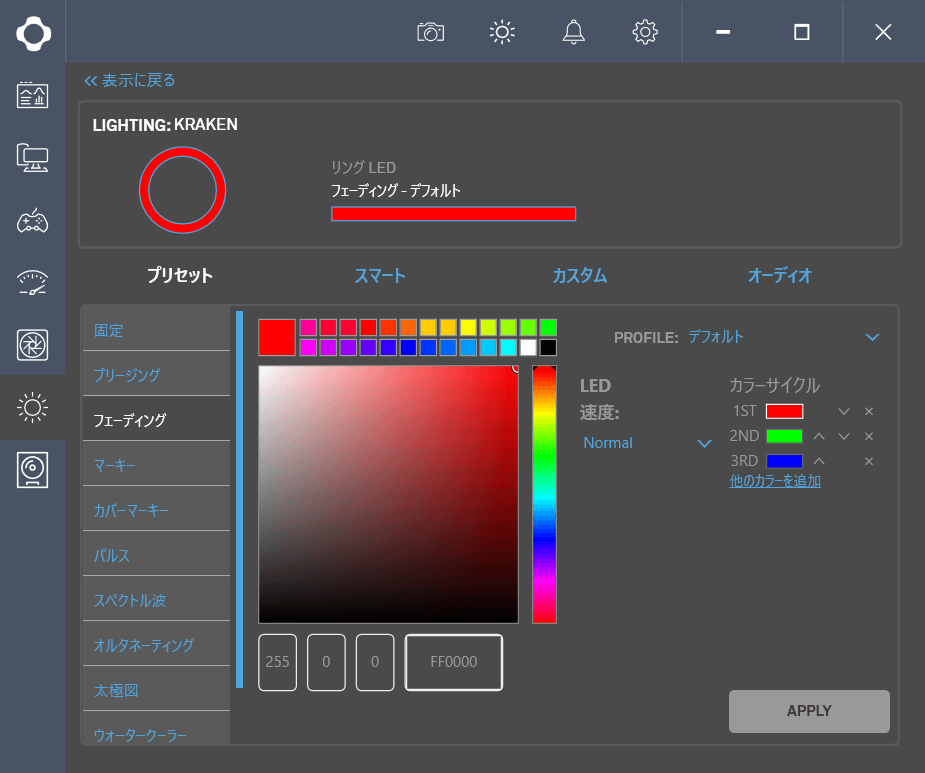925x773 pixels.
Task: Click the large current red color swatch
Action: pyautogui.click(x=277, y=338)
